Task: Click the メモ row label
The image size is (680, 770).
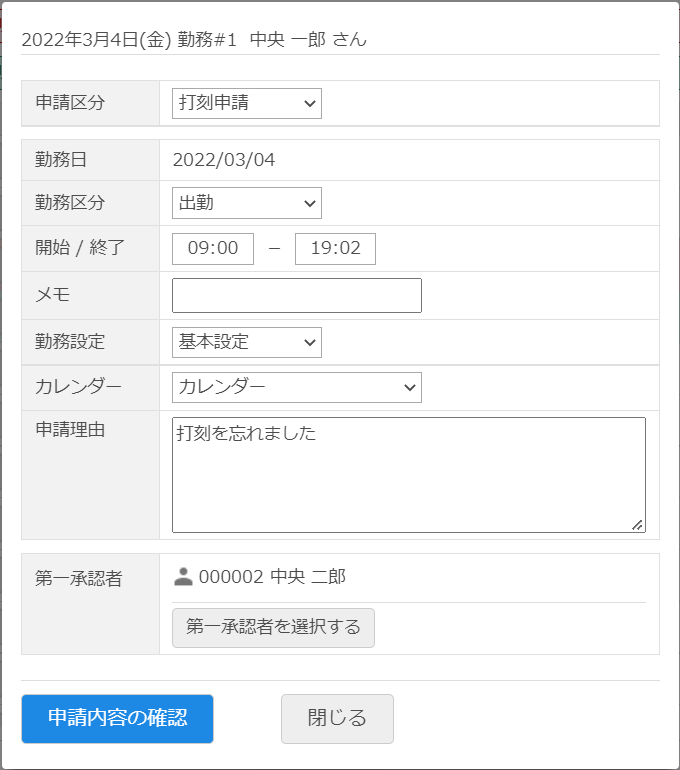Action: (x=53, y=295)
